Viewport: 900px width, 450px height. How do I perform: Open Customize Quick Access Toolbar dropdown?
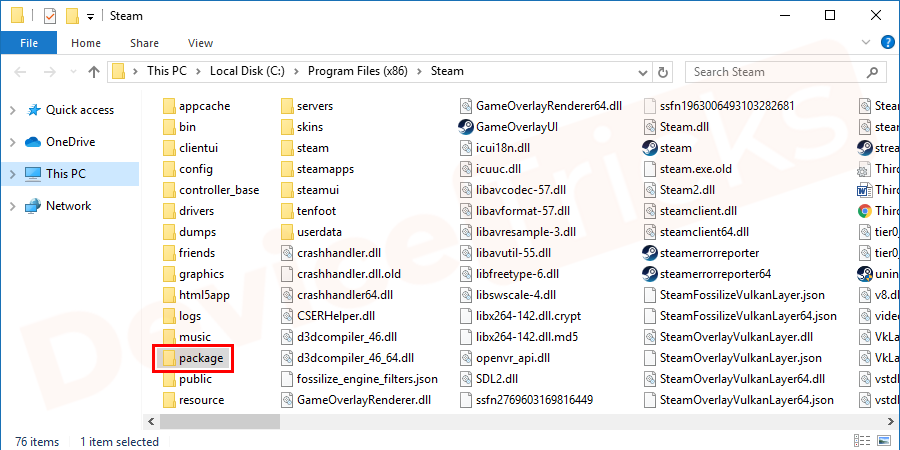(90, 17)
